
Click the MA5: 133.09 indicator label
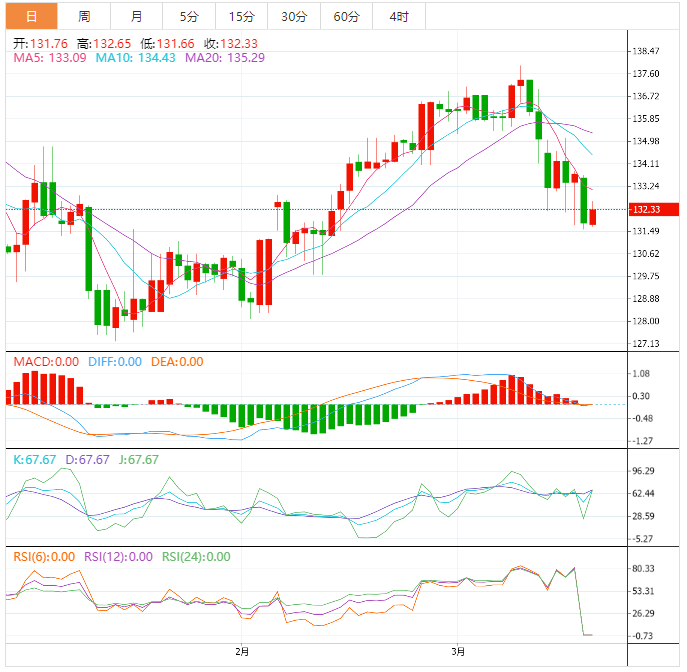pos(50,58)
